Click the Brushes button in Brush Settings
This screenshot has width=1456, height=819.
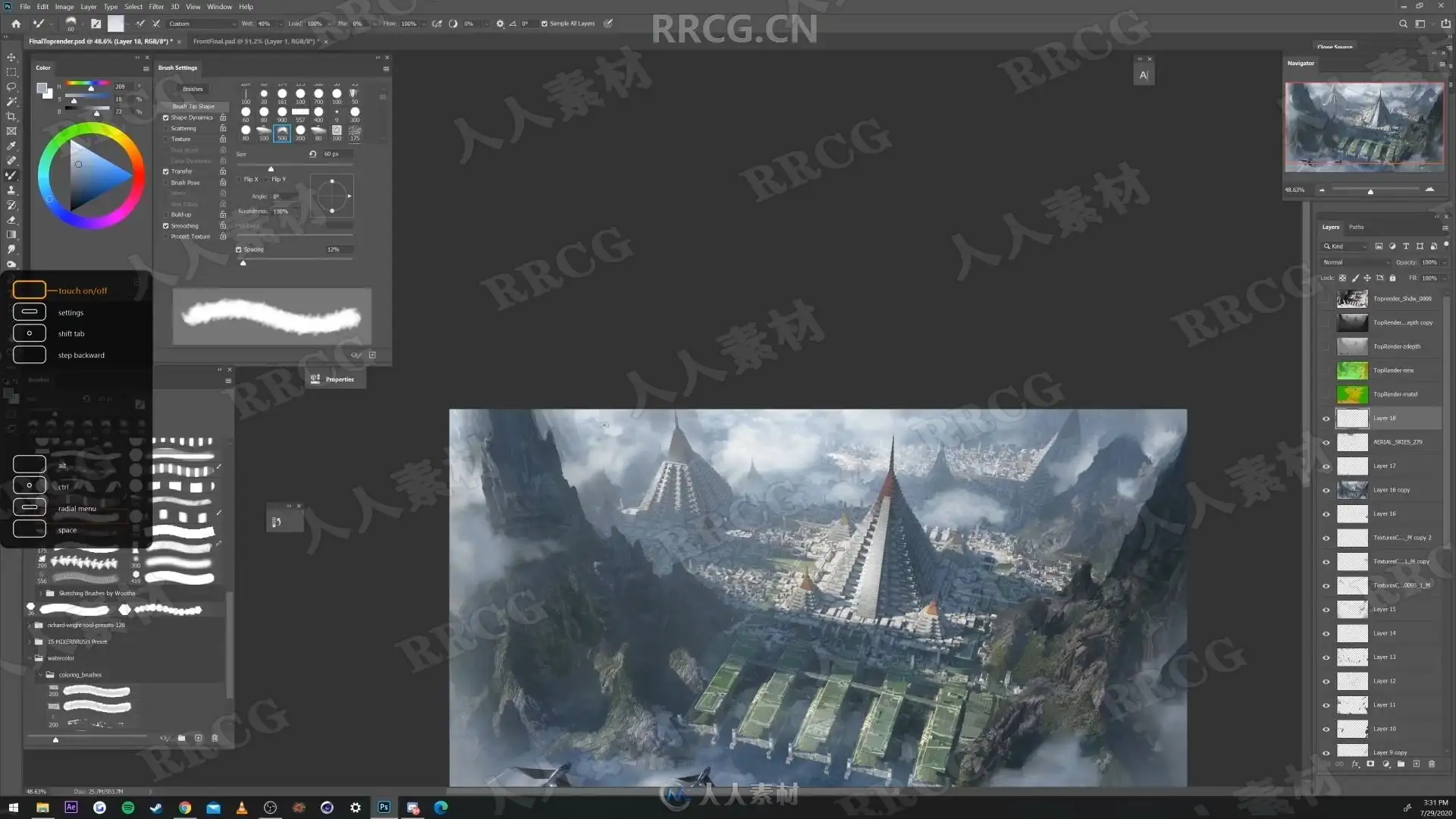tap(193, 89)
